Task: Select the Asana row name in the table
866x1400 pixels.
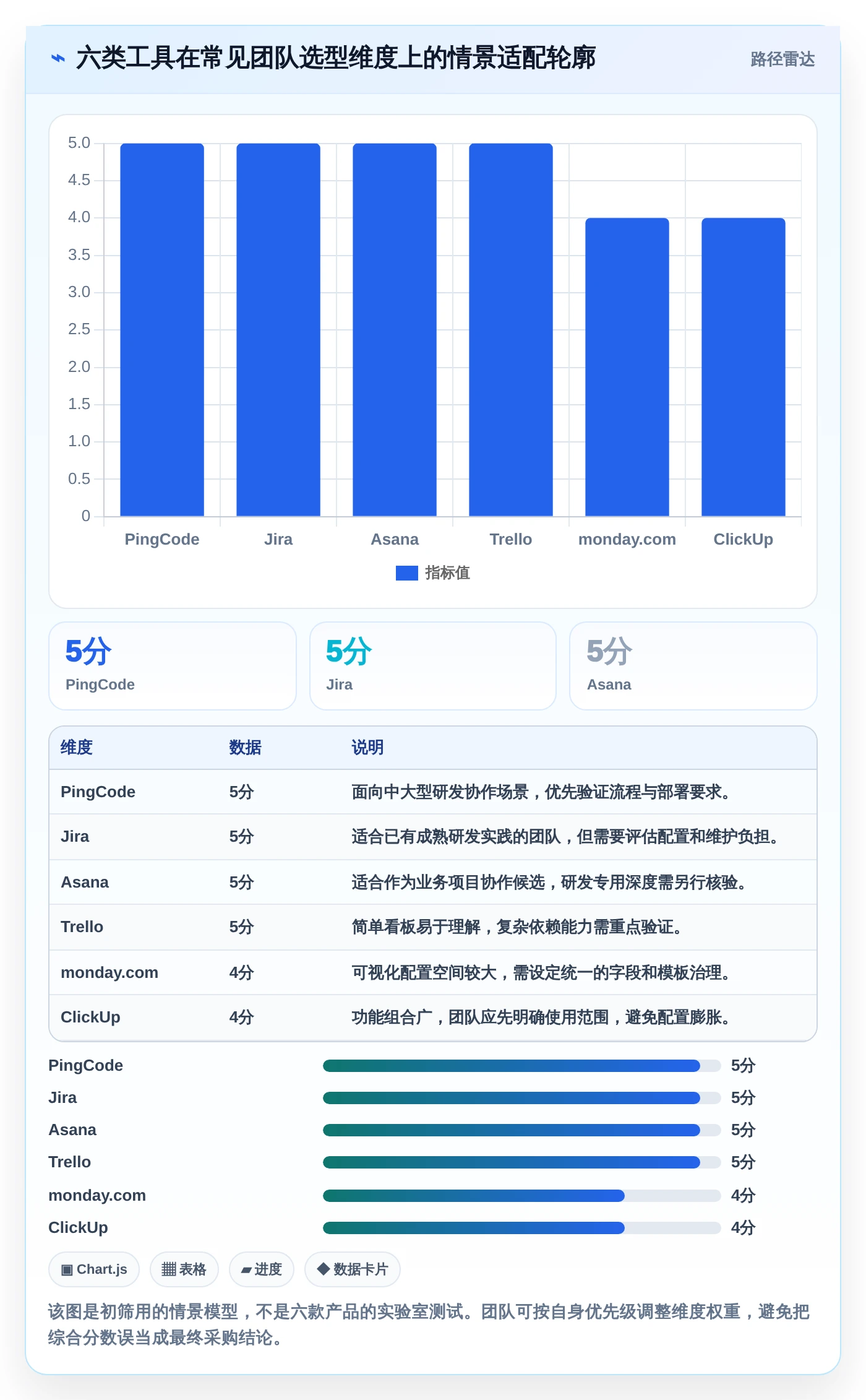Action: coord(85,883)
